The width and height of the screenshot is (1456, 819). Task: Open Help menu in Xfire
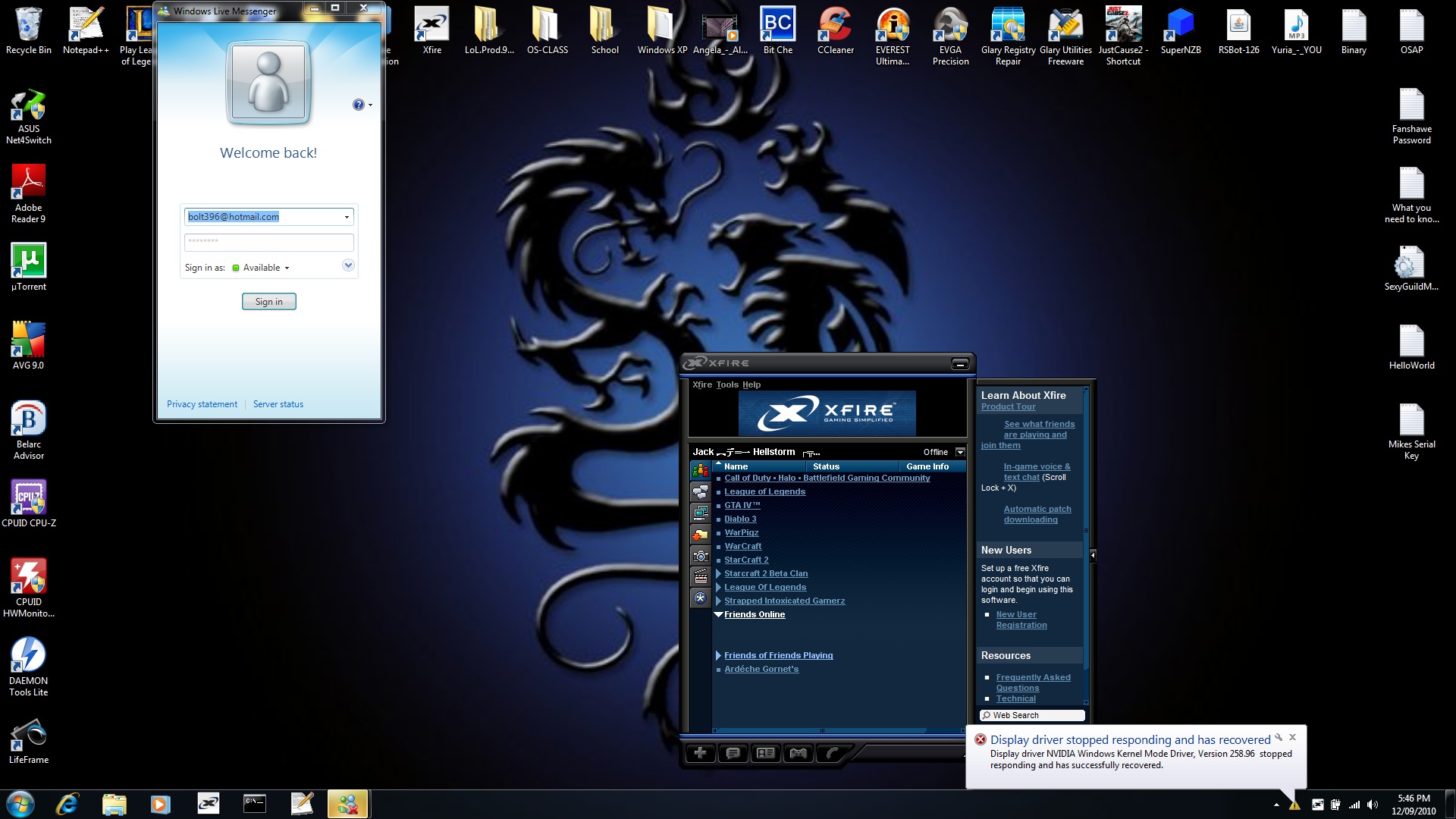click(x=752, y=384)
